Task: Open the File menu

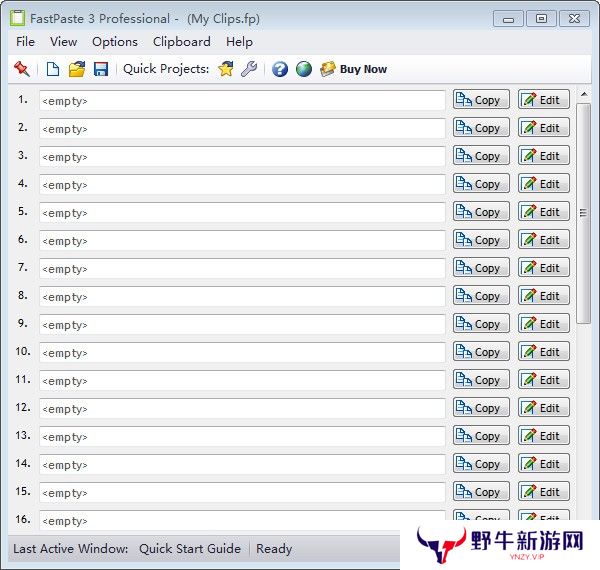Action: 25,42
